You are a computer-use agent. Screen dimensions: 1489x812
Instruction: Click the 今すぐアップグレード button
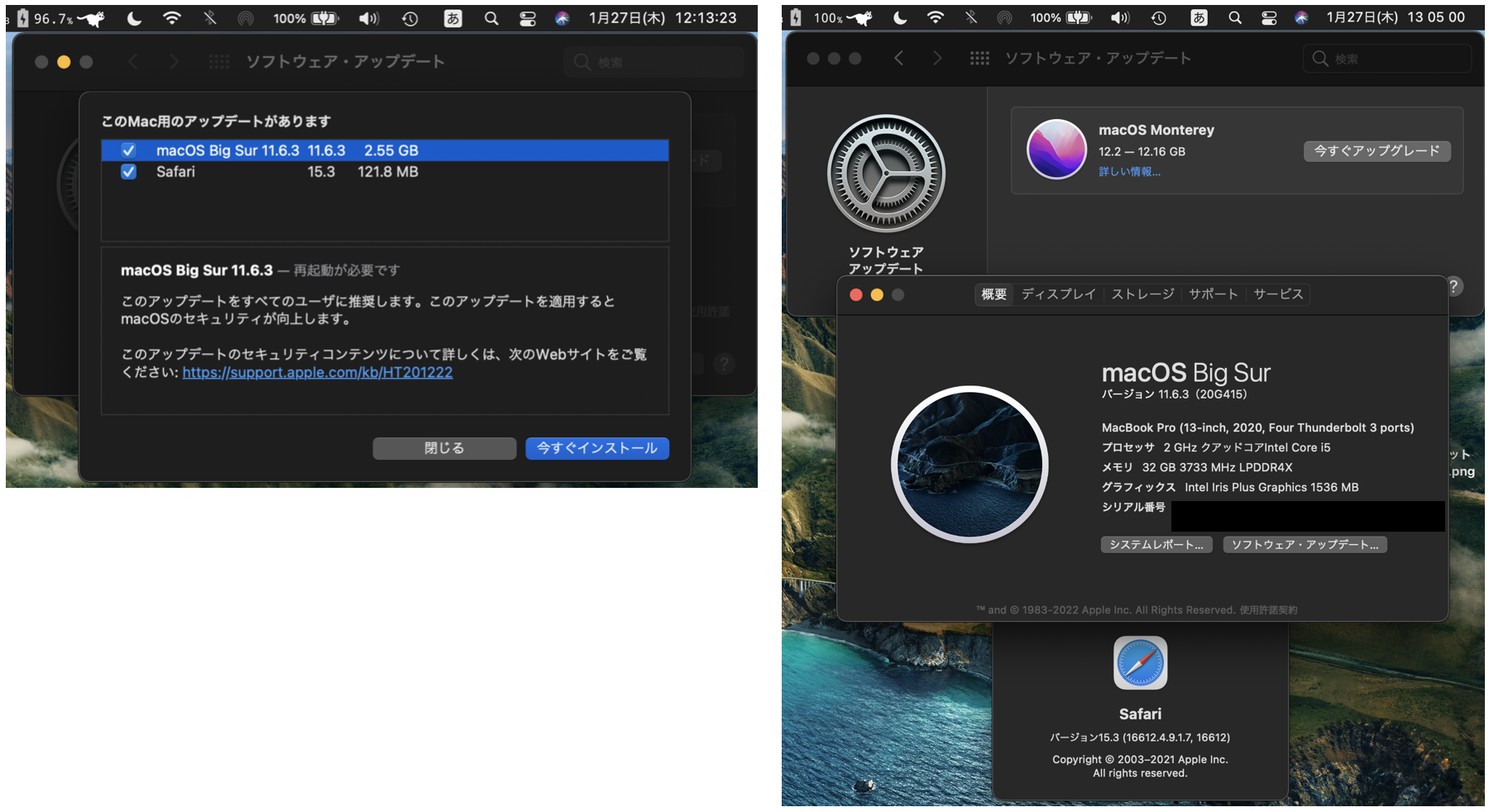click(x=1377, y=150)
